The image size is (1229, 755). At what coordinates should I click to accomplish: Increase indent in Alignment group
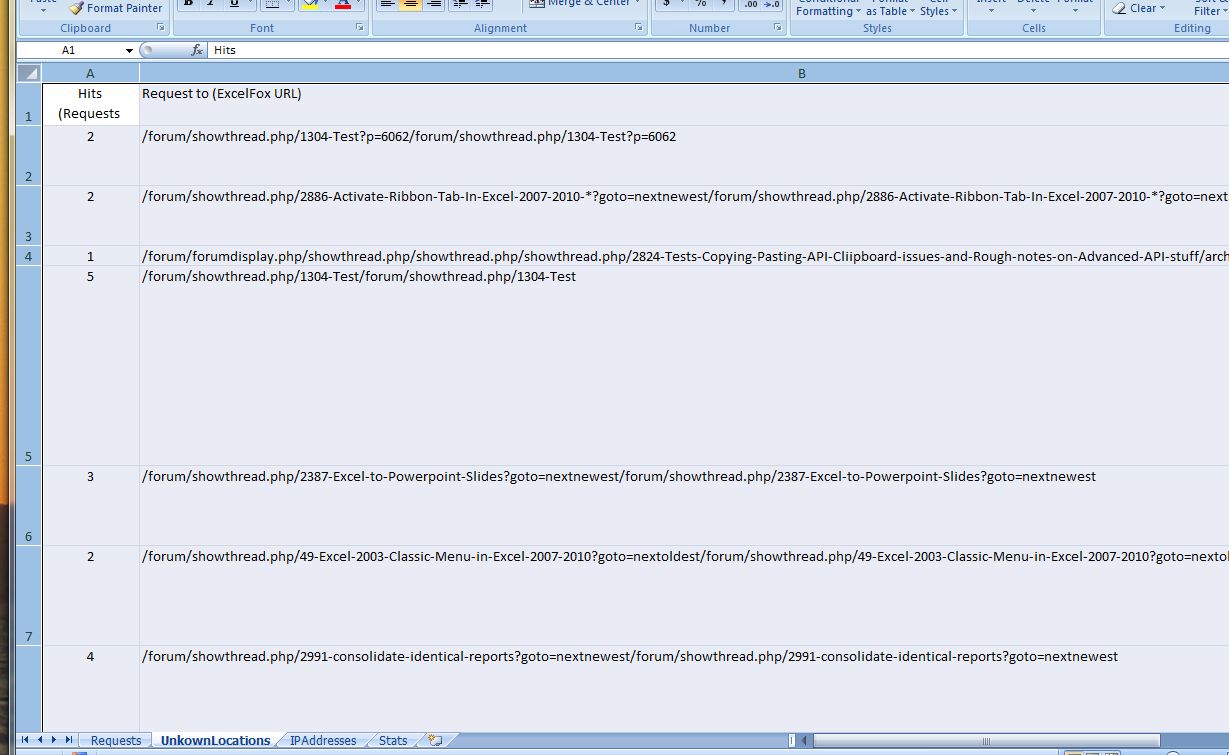pyautogui.click(x=482, y=4)
